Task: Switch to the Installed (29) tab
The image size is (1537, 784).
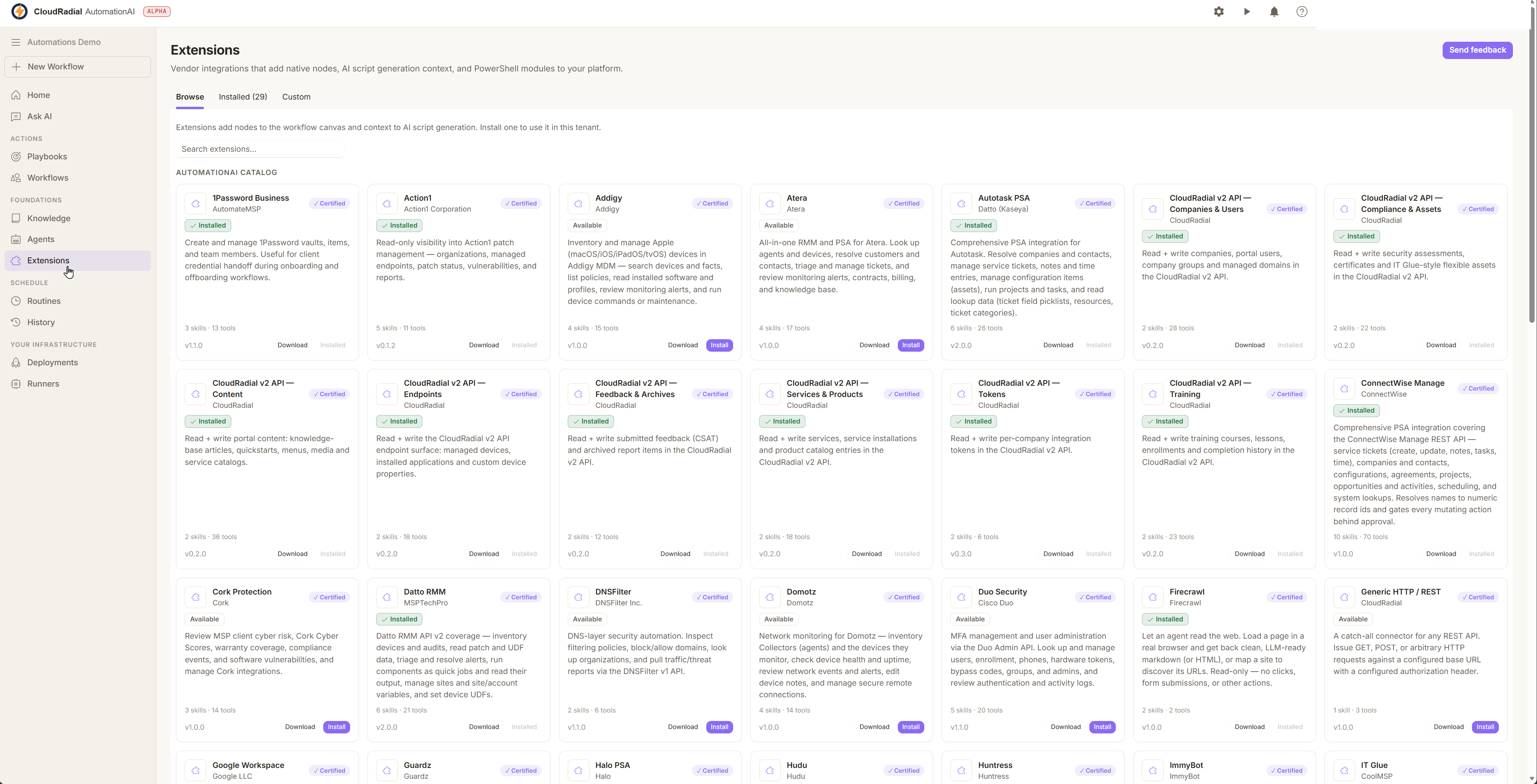Action: click(x=243, y=97)
